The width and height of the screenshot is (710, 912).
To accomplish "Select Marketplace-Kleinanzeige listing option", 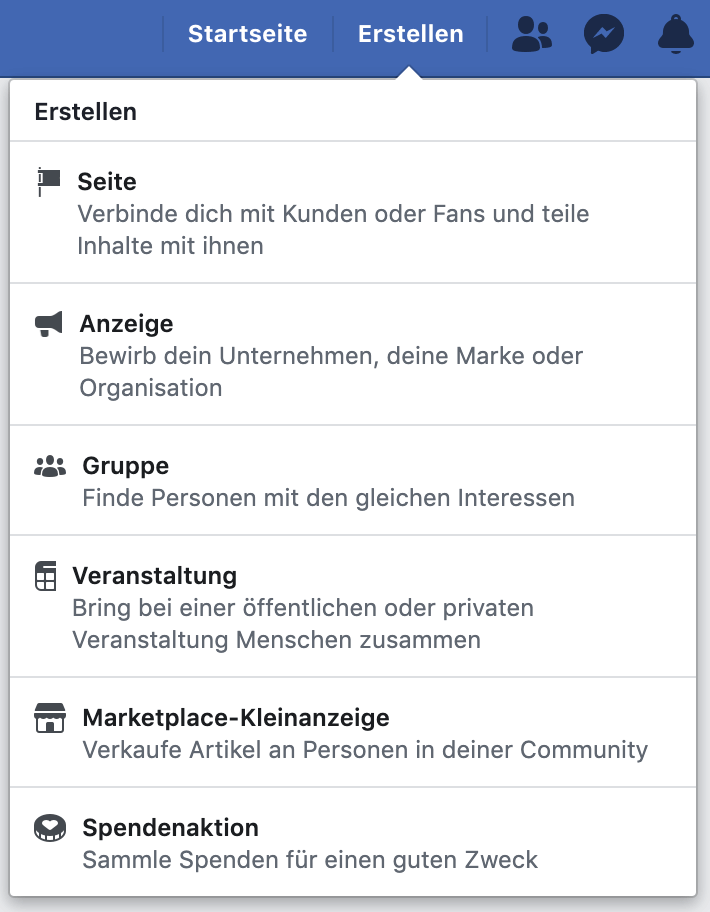I will [x=236, y=718].
